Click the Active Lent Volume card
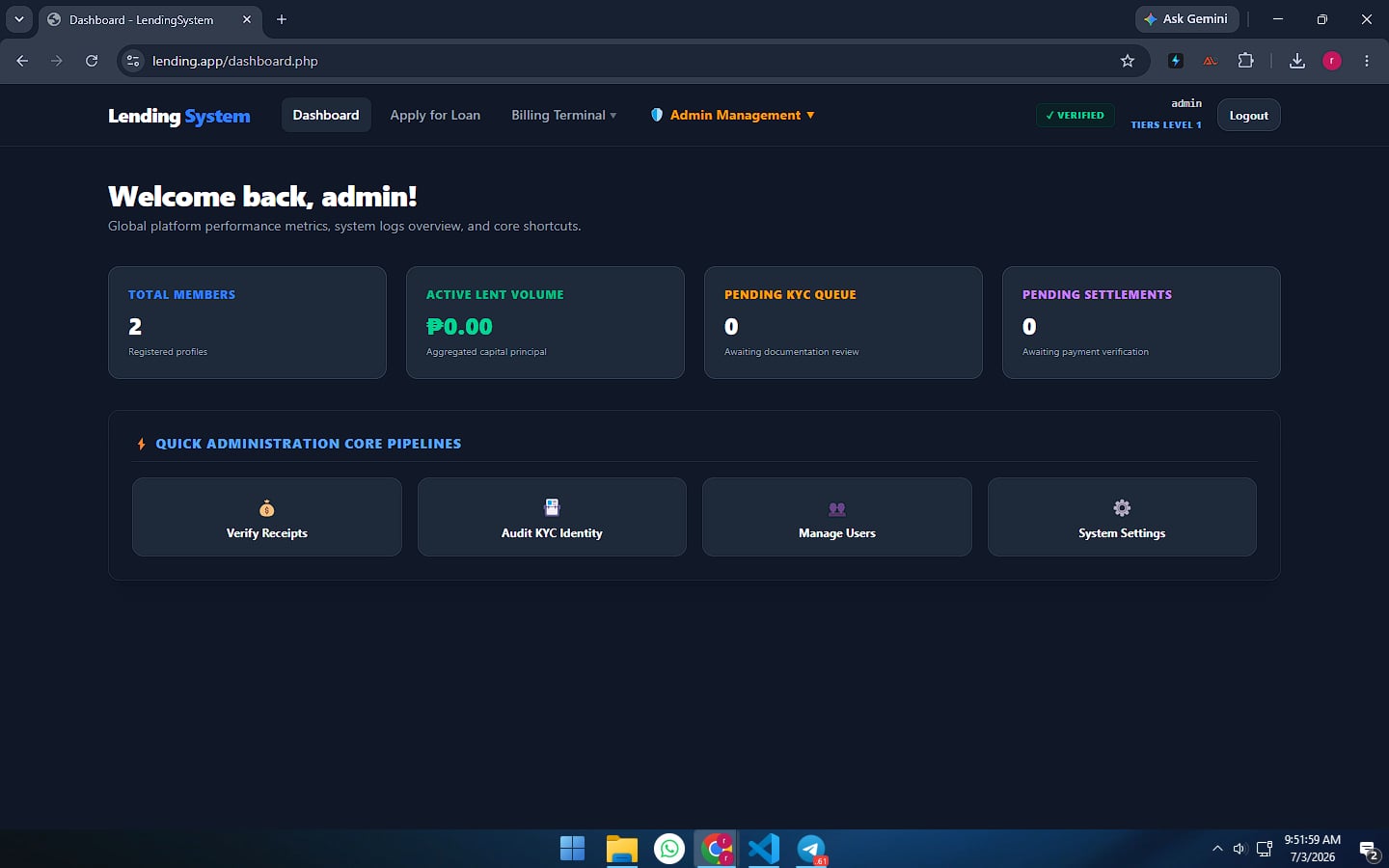 click(545, 322)
